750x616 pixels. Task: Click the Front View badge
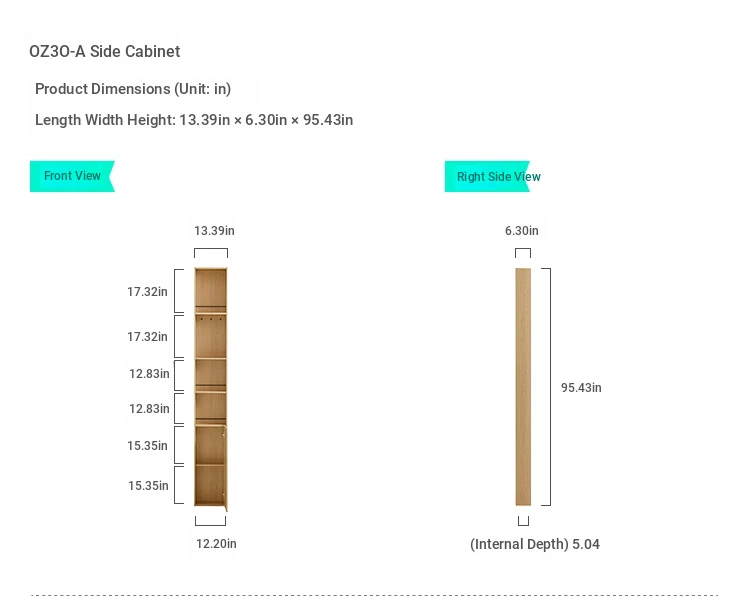point(72,176)
